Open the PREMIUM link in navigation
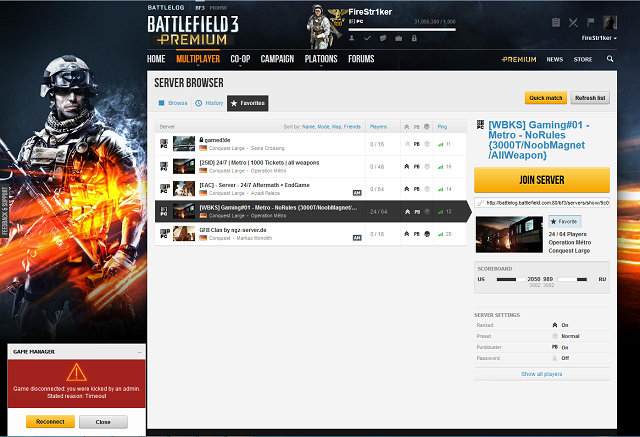 pyautogui.click(x=519, y=59)
